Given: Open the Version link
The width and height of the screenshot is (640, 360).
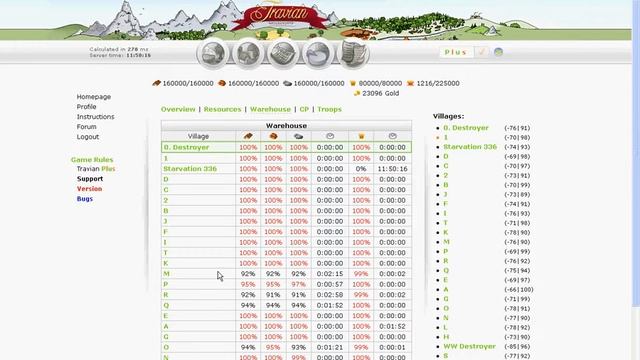Looking at the screenshot, I should coord(89,189).
